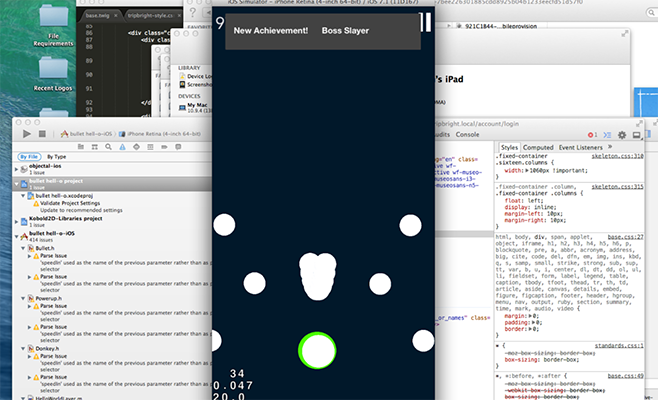The width and height of the screenshot is (658, 400).
Task: Open the Recent Logos desktop folder
Action: 53,74
